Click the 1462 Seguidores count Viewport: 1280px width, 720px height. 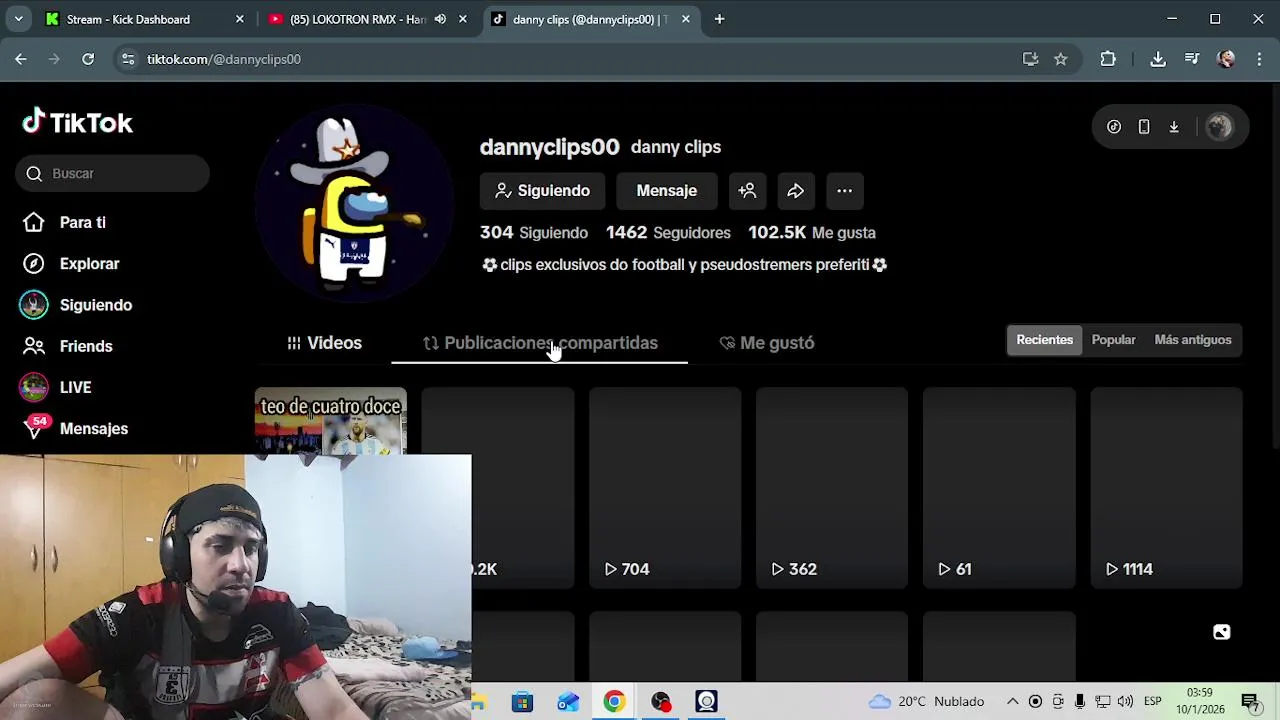(x=668, y=232)
